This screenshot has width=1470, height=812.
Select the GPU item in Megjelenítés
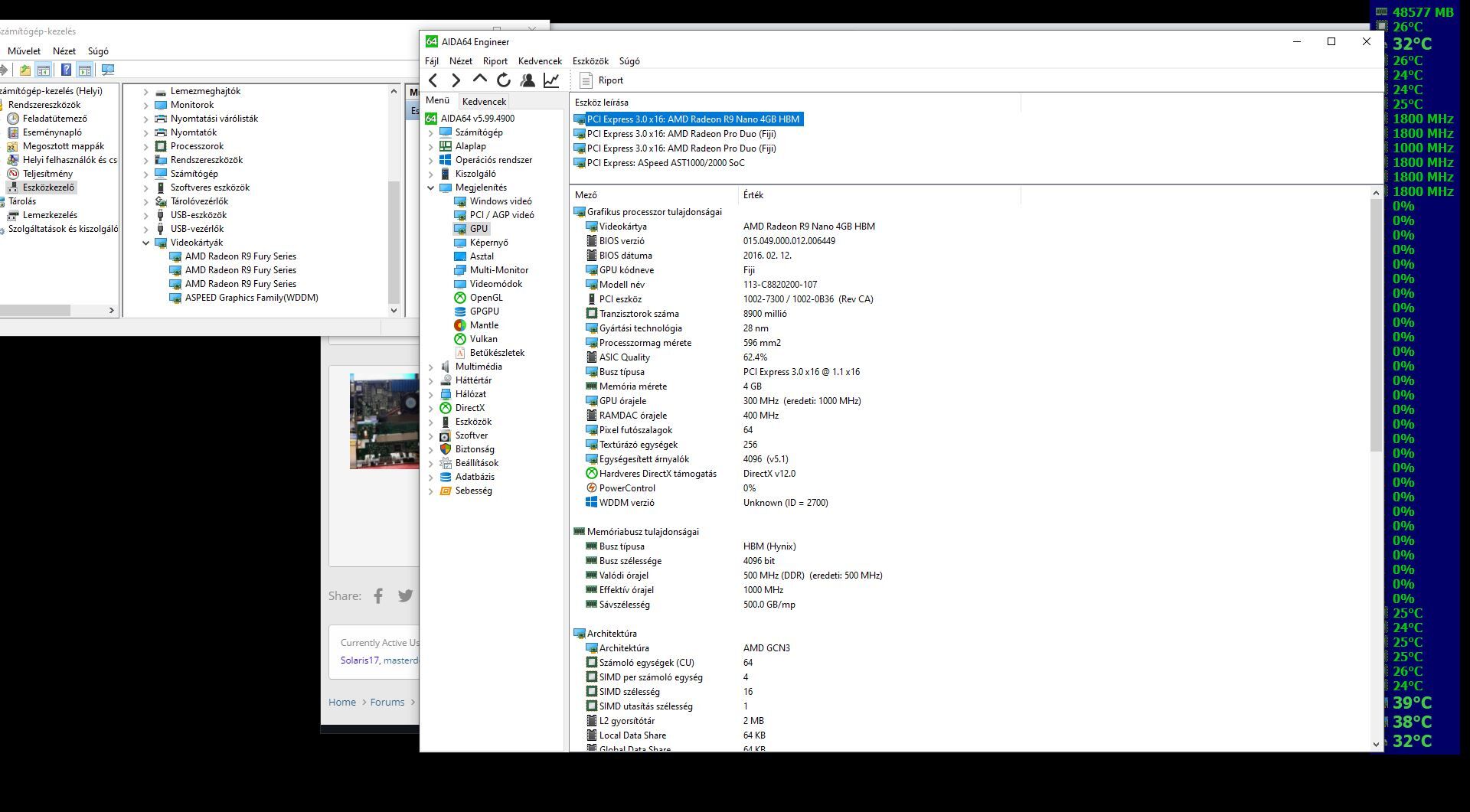pyautogui.click(x=479, y=229)
